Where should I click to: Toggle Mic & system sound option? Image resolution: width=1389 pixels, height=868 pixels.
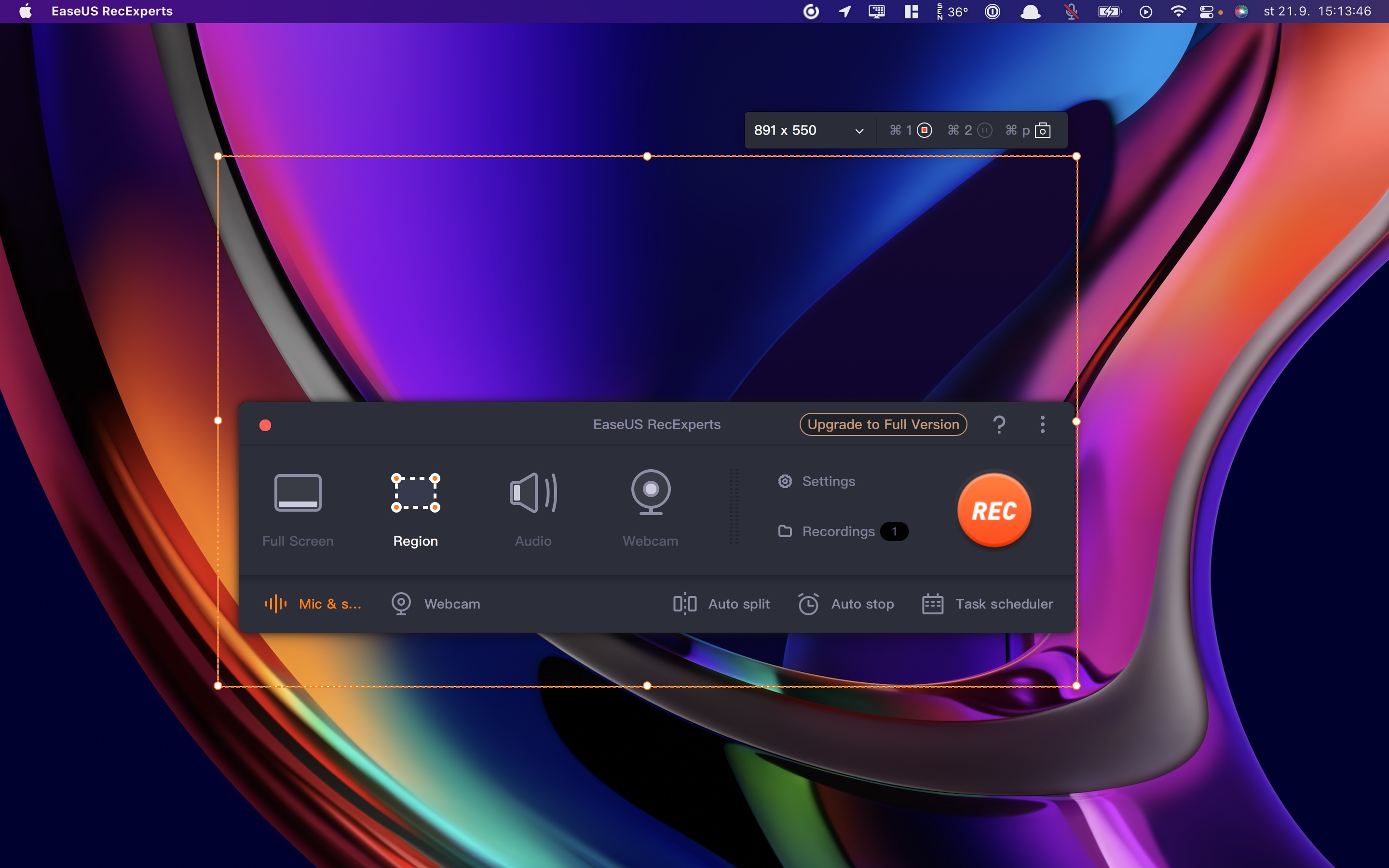313,604
